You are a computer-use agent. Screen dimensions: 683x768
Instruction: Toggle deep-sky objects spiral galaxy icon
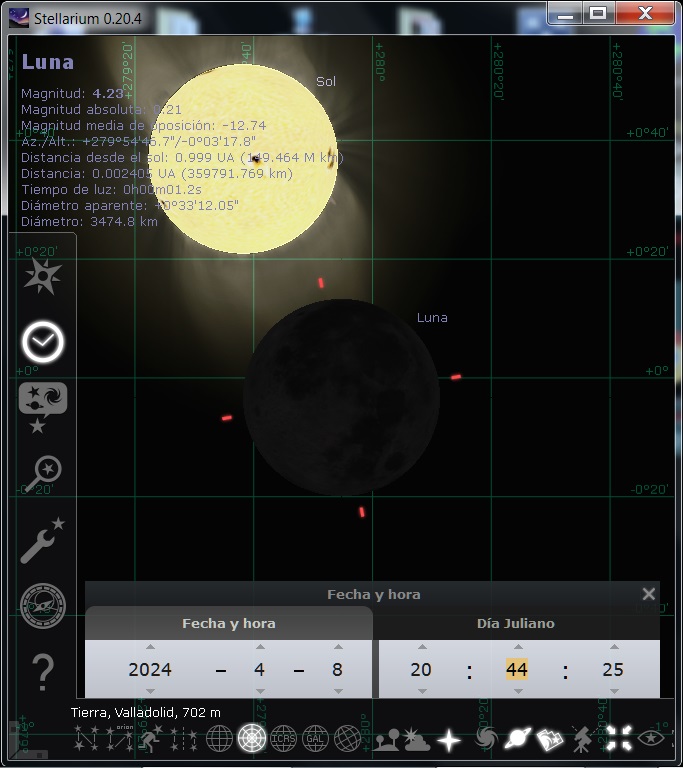(x=486, y=738)
